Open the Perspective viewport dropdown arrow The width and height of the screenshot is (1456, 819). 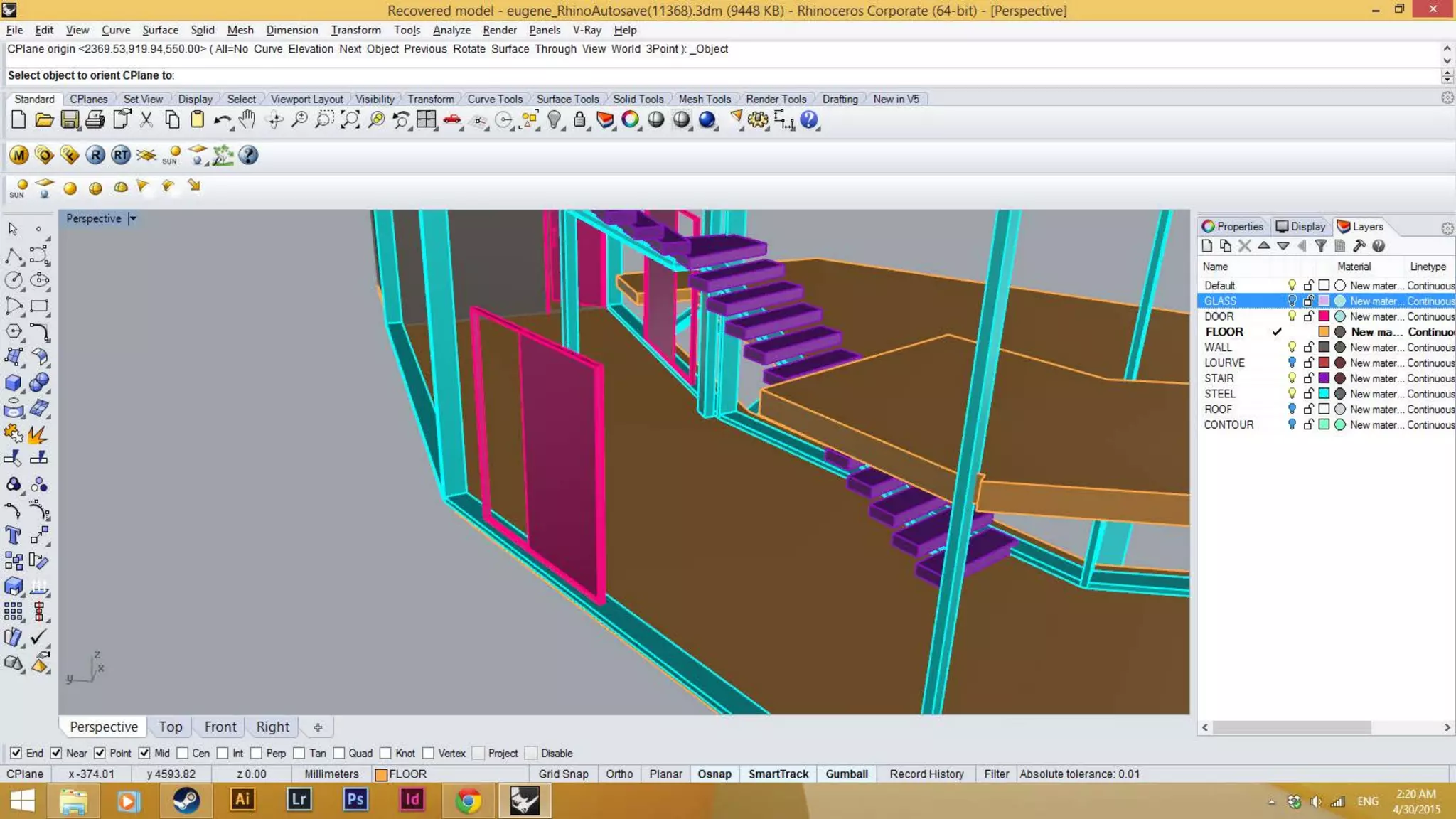pyautogui.click(x=133, y=218)
